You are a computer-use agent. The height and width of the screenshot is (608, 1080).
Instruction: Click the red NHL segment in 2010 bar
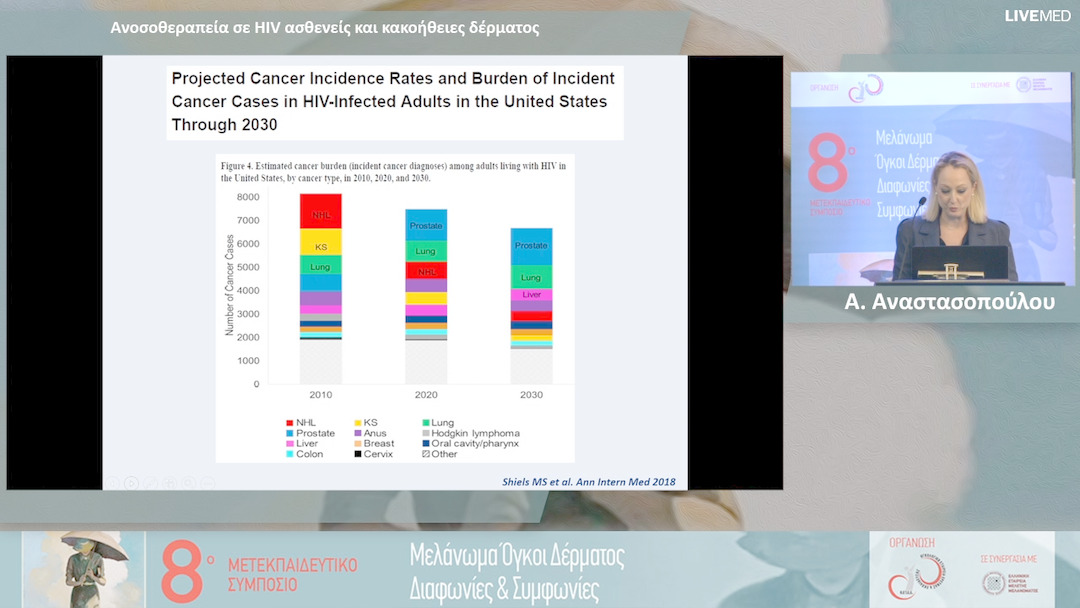(x=320, y=211)
